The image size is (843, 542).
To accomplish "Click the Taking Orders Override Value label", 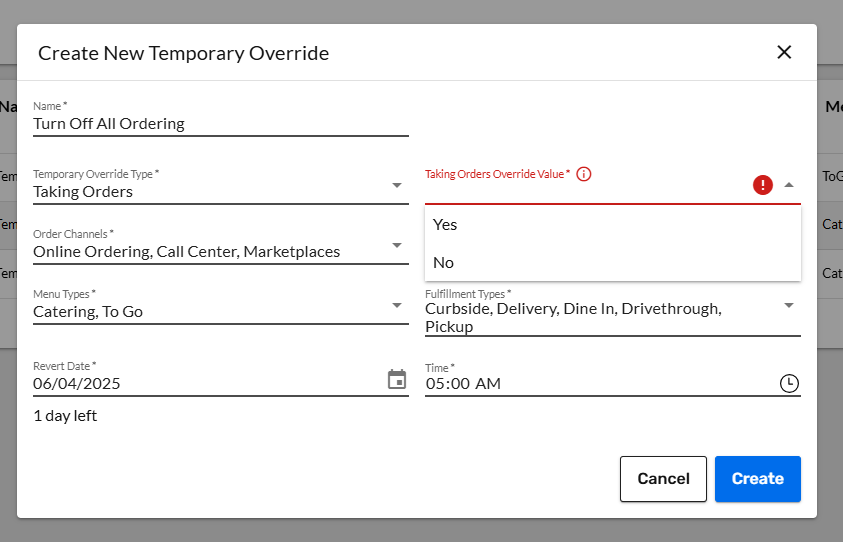I will pos(497,174).
